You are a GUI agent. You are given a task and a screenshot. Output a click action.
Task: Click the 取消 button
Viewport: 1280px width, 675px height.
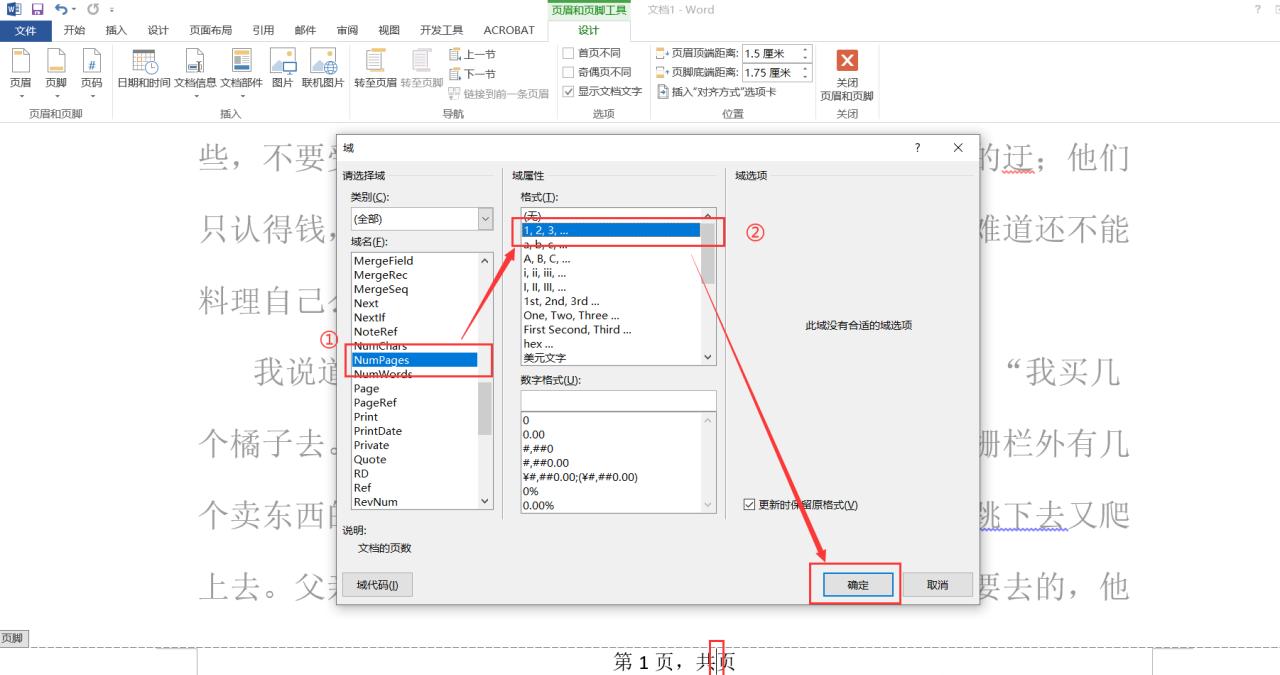point(937,585)
